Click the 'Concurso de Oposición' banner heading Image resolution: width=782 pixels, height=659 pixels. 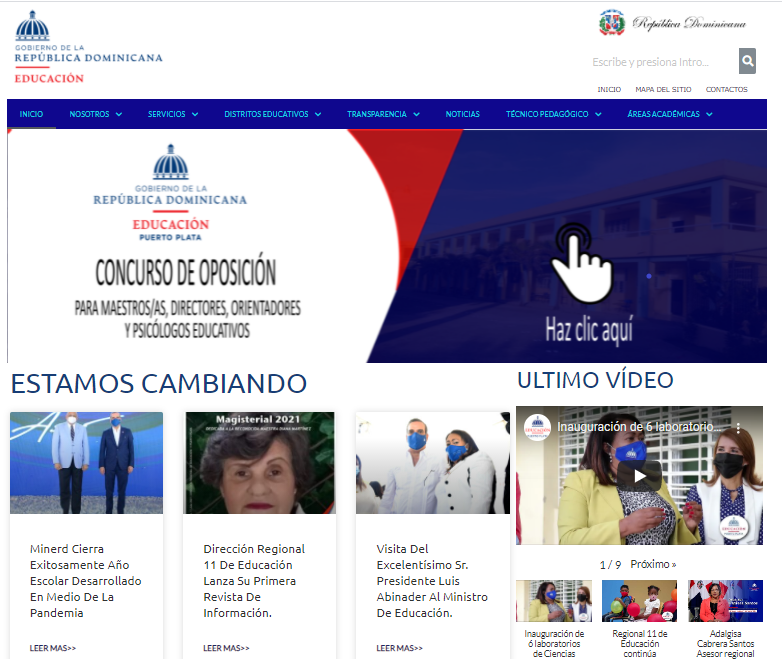[x=186, y=272]
